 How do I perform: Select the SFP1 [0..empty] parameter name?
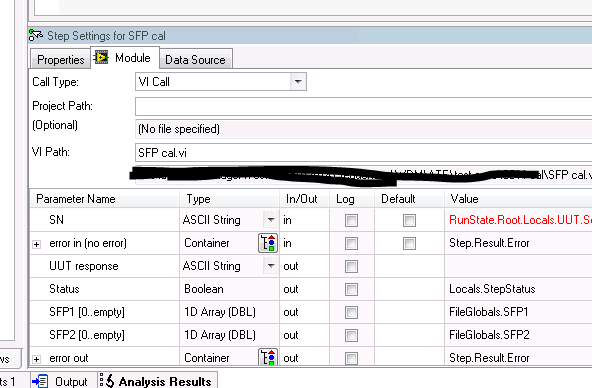(87, 312)
